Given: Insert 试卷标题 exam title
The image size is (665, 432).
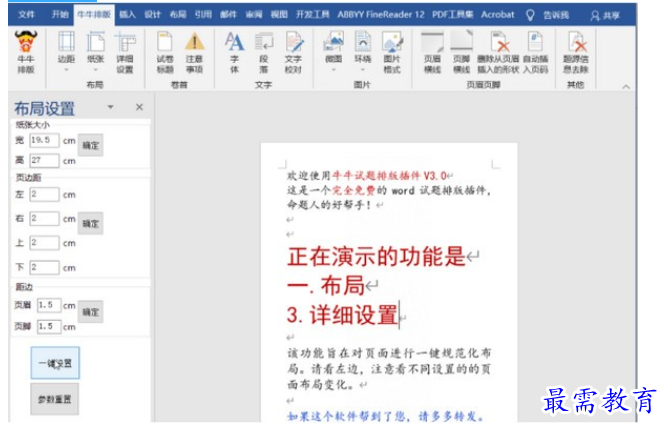Looking at the screenshot, I should coord(165,53).
